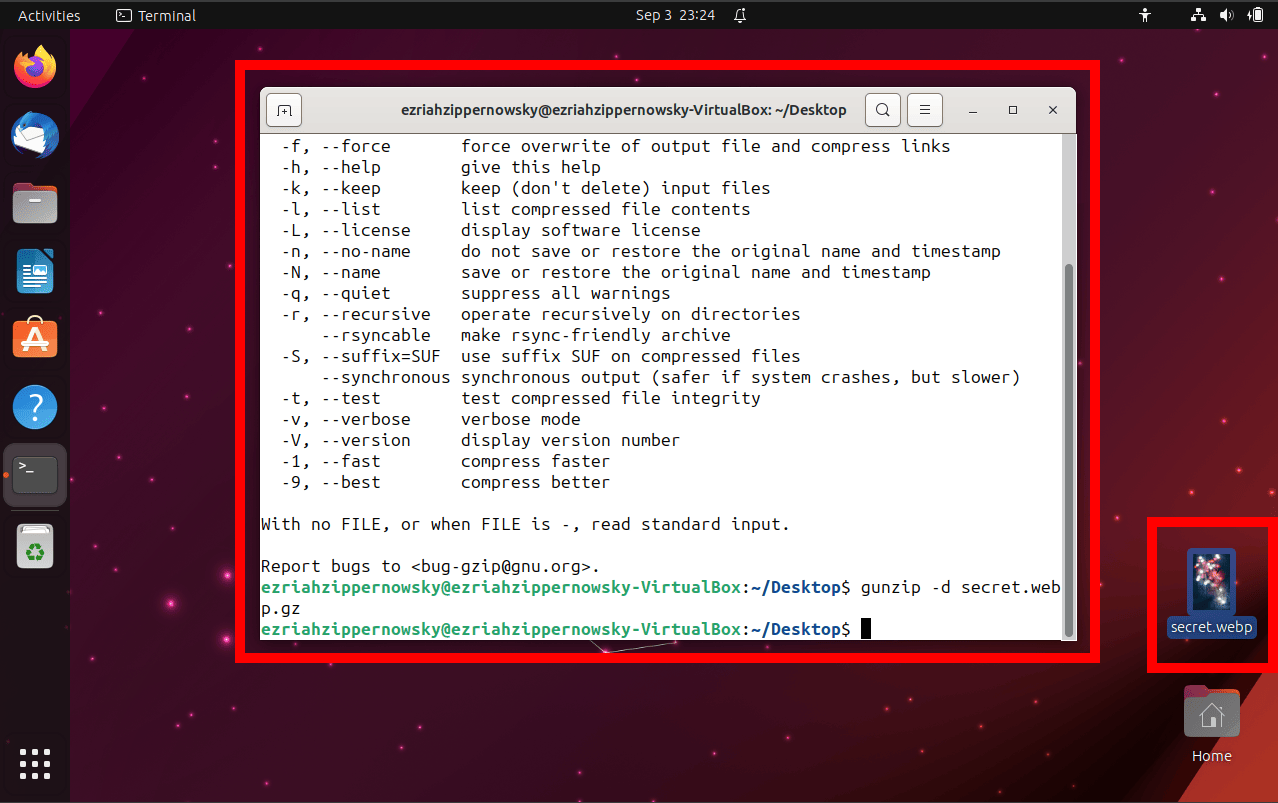The width and height of the screenshot is (1278, 803).
Task: Open the Help application
Action: click(x=35, y=406)
